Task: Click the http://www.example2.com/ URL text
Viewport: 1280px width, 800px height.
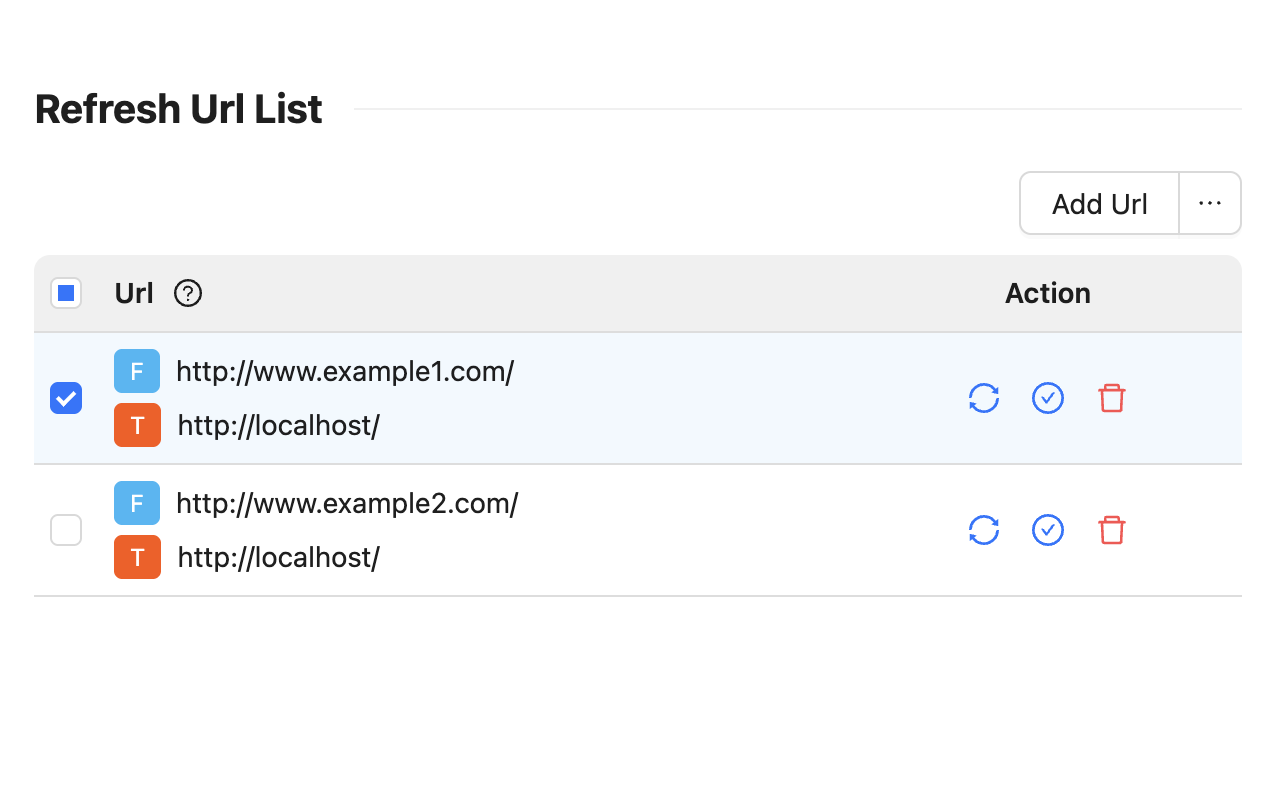Action: click(x=347, y=504)
